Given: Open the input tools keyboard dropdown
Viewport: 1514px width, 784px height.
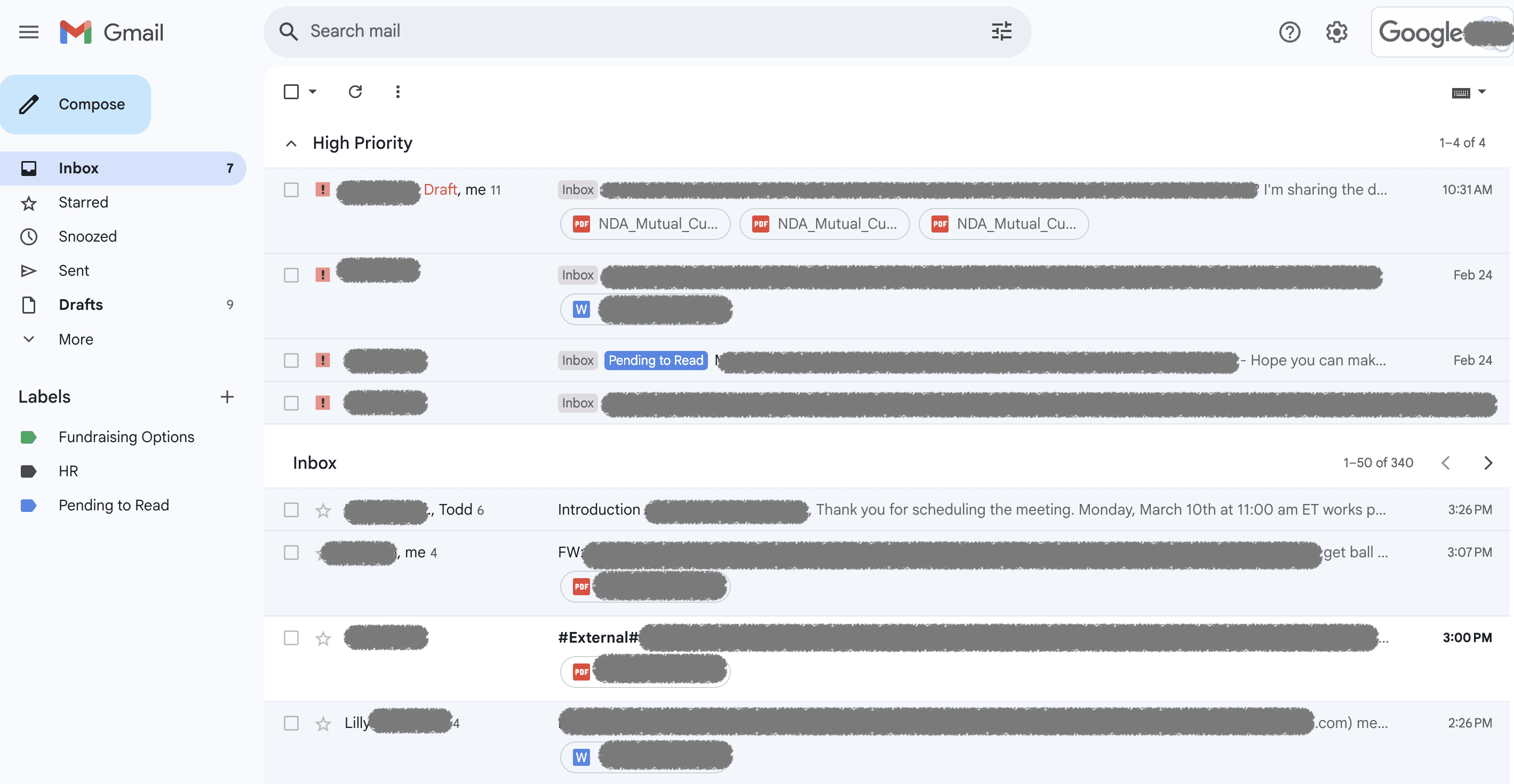Looking at the screenshot, I should [1468, 92].
